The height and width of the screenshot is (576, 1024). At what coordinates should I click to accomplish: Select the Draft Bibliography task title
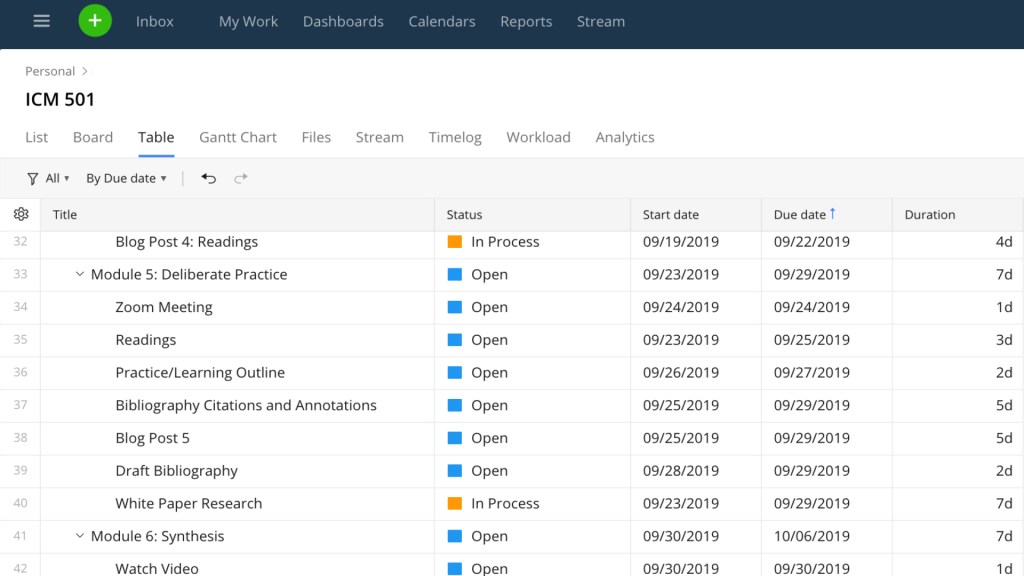coord(176,470)
